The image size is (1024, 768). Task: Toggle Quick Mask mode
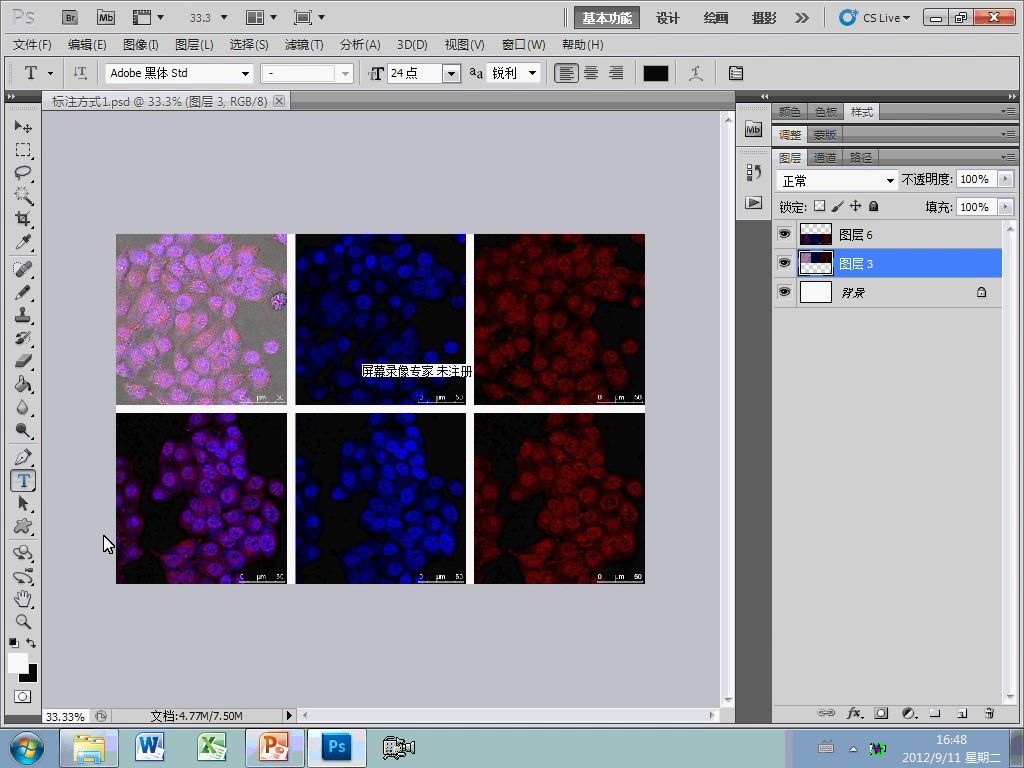[23, 696]
